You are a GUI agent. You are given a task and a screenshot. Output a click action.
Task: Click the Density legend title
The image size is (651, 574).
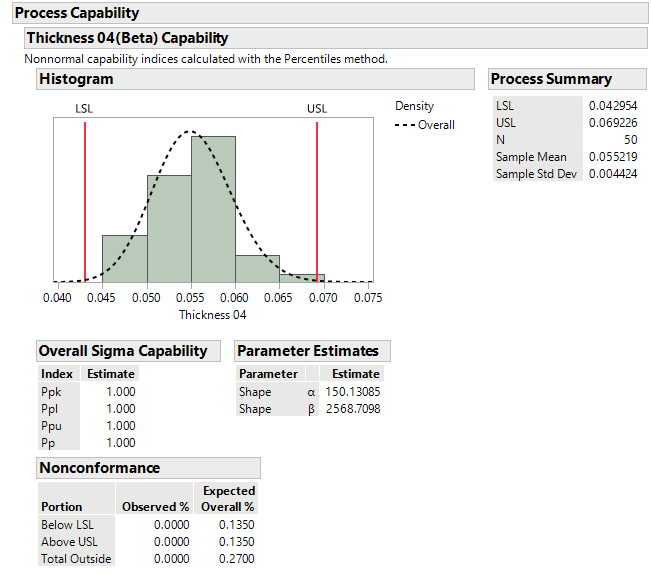coord(414,106)
